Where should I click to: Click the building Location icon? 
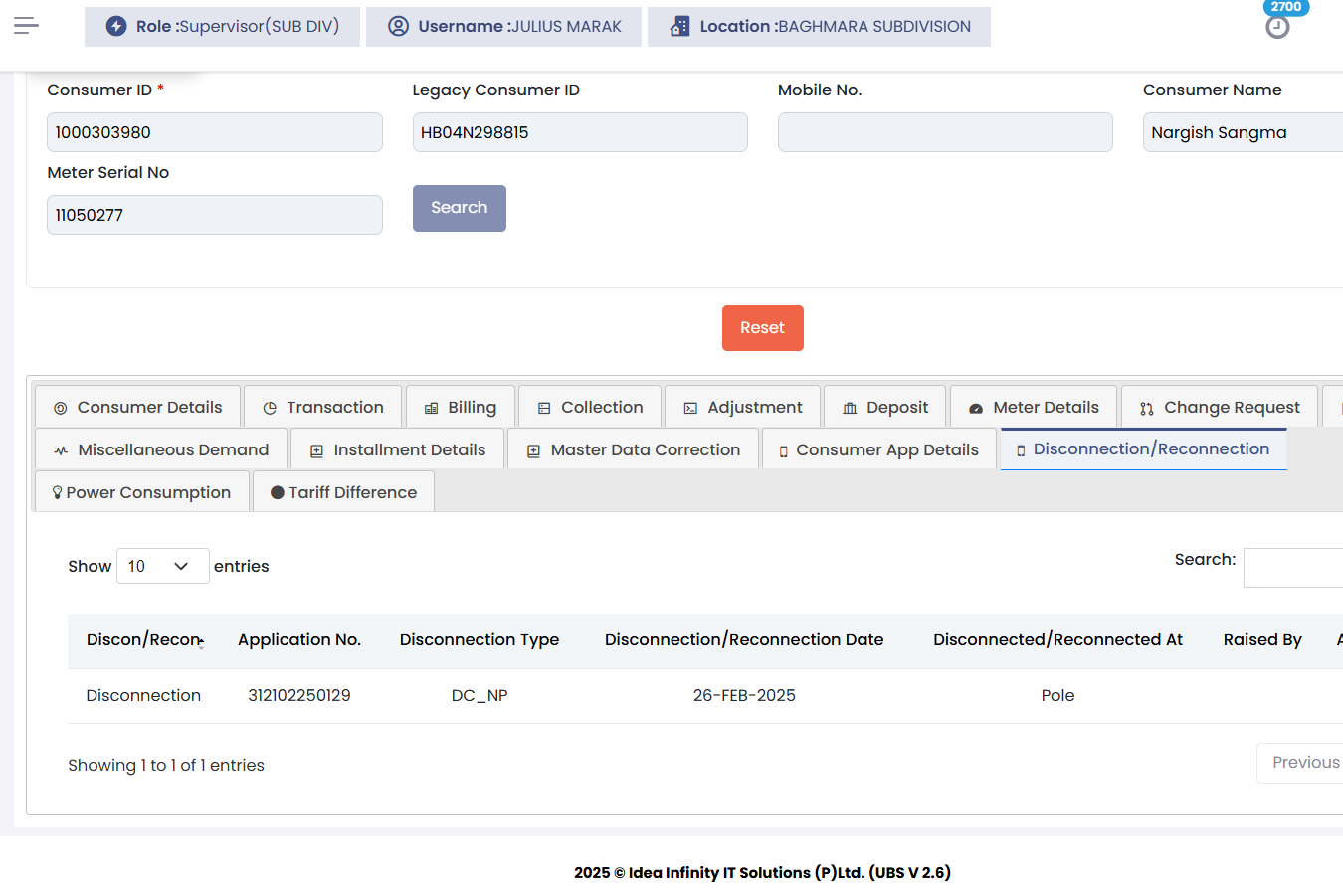pos(679,26)
